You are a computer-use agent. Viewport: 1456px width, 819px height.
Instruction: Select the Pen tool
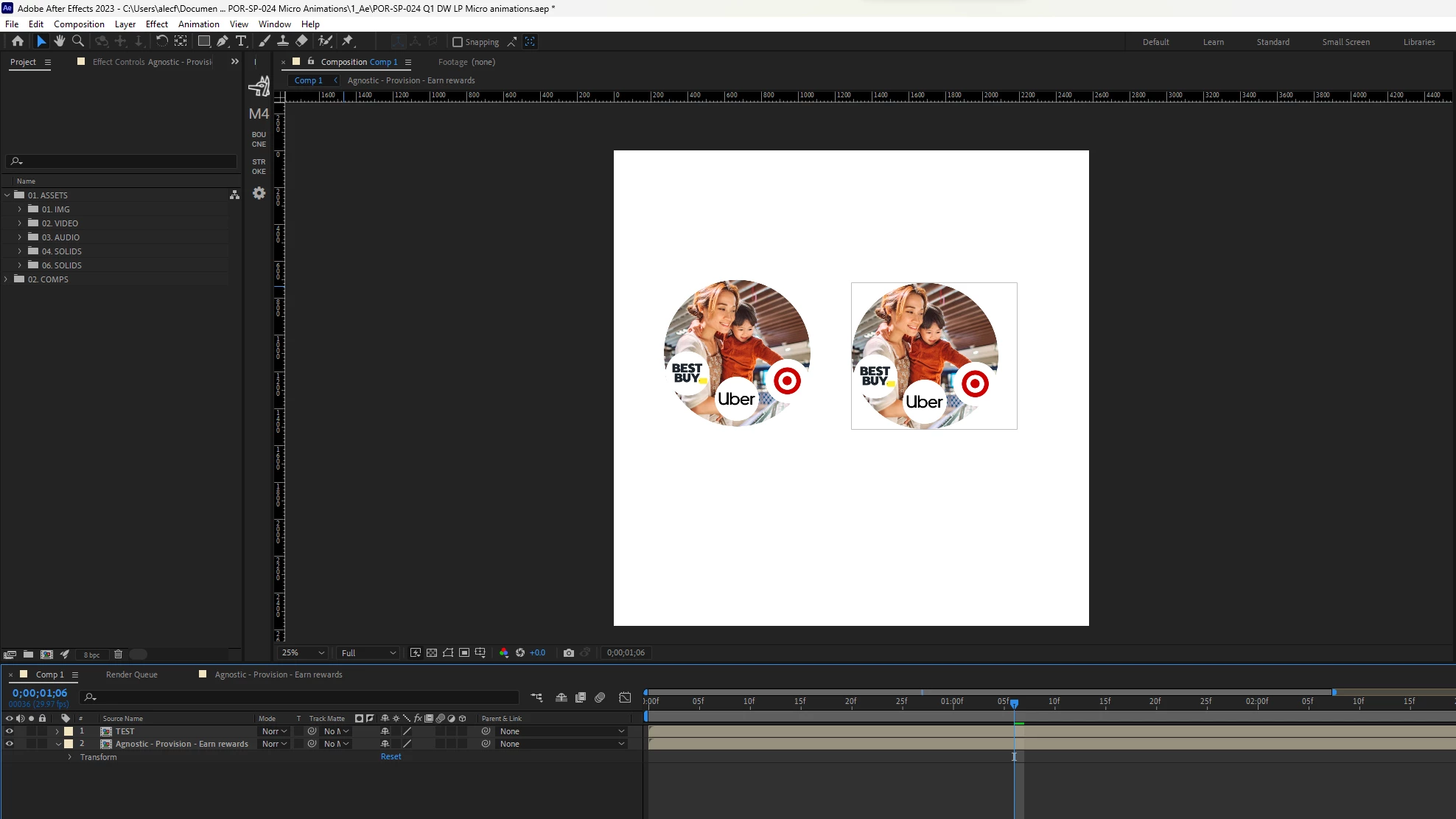[223, 41]
